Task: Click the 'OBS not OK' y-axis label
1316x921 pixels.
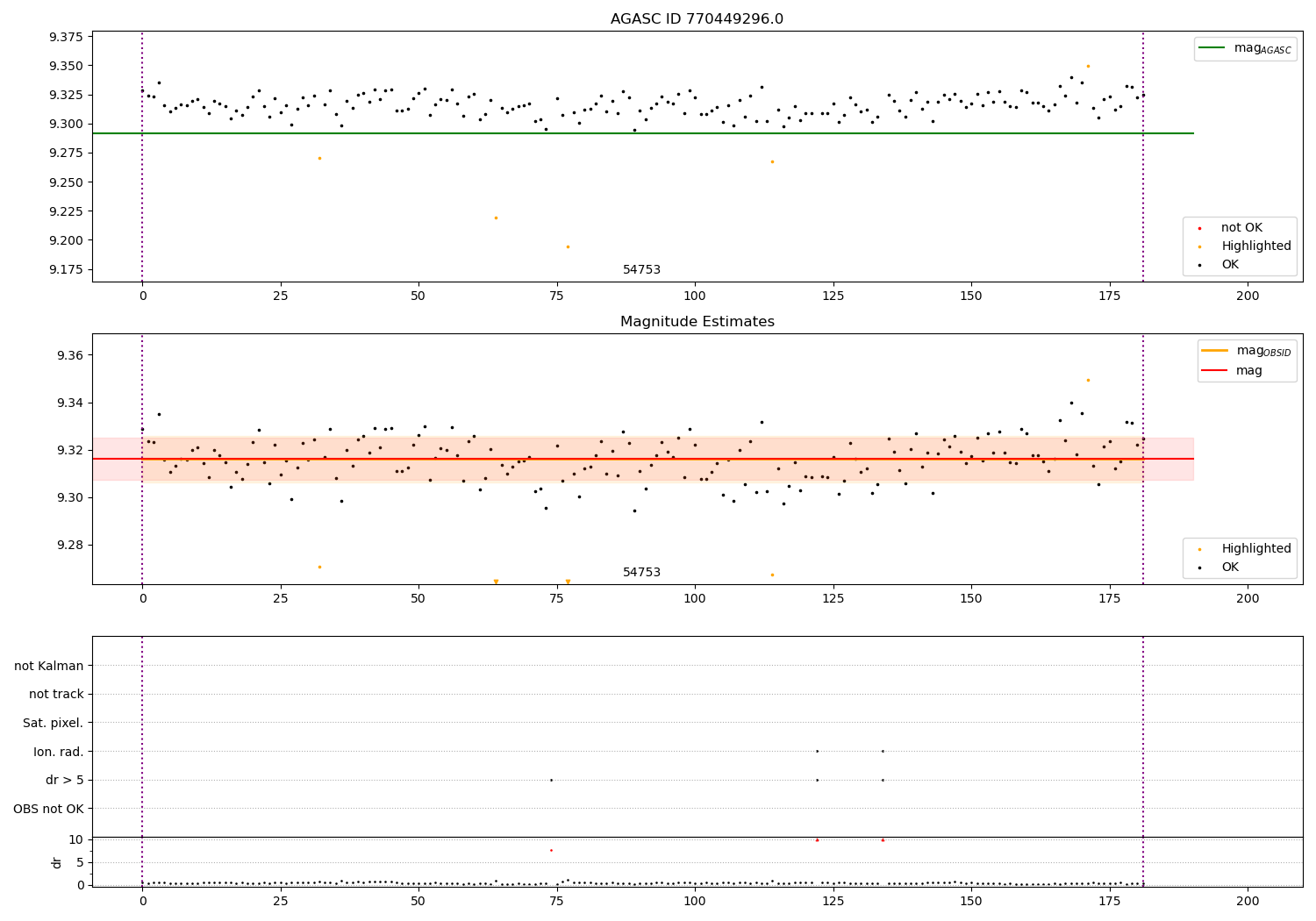Action: tap(49, 810)
